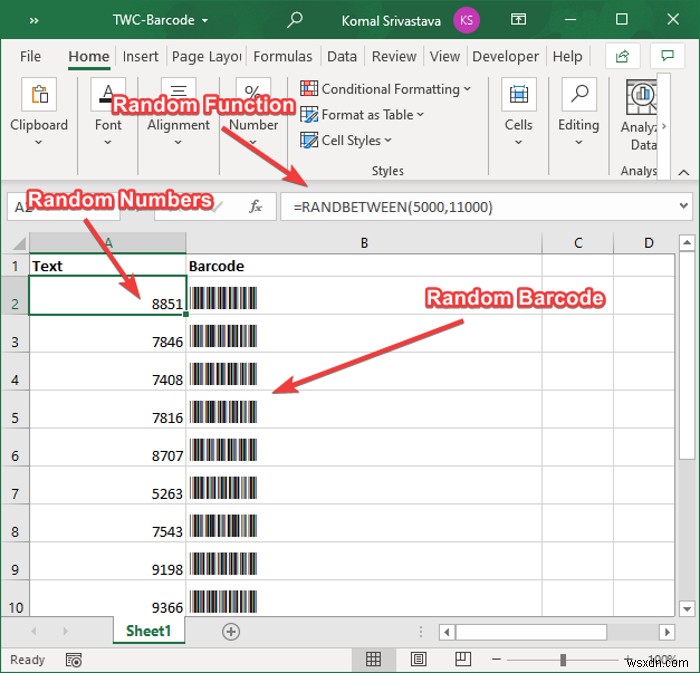Click the Insert Function fx icon
This screenshot has width=700, height=673.
[x=255, y=206]
